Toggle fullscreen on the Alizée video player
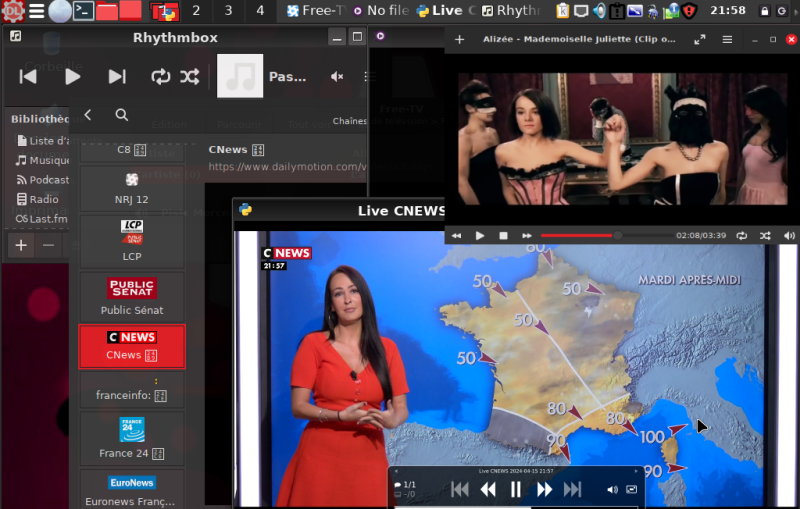The width and height of the screenshot is (800, 509). (x=699, y=40)
